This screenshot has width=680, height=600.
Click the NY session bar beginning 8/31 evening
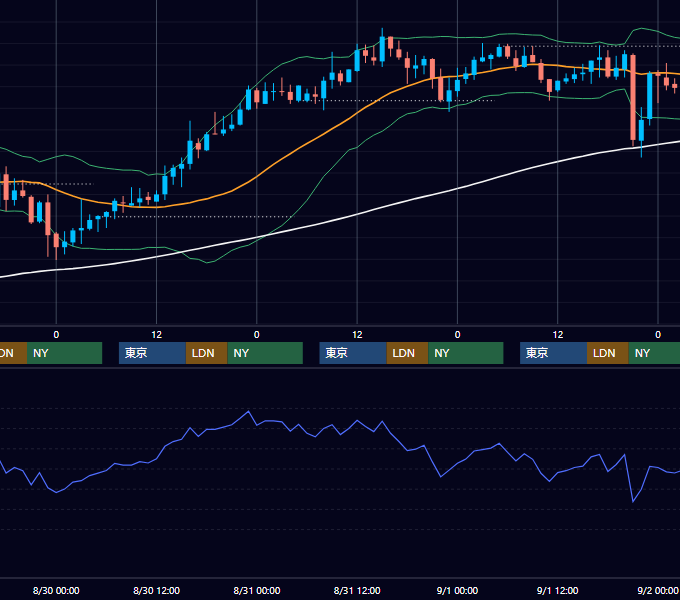[x=466, y=353]
